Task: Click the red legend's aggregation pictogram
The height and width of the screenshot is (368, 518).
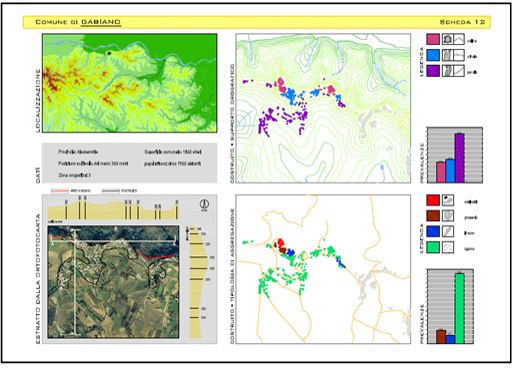Action: 448,200
